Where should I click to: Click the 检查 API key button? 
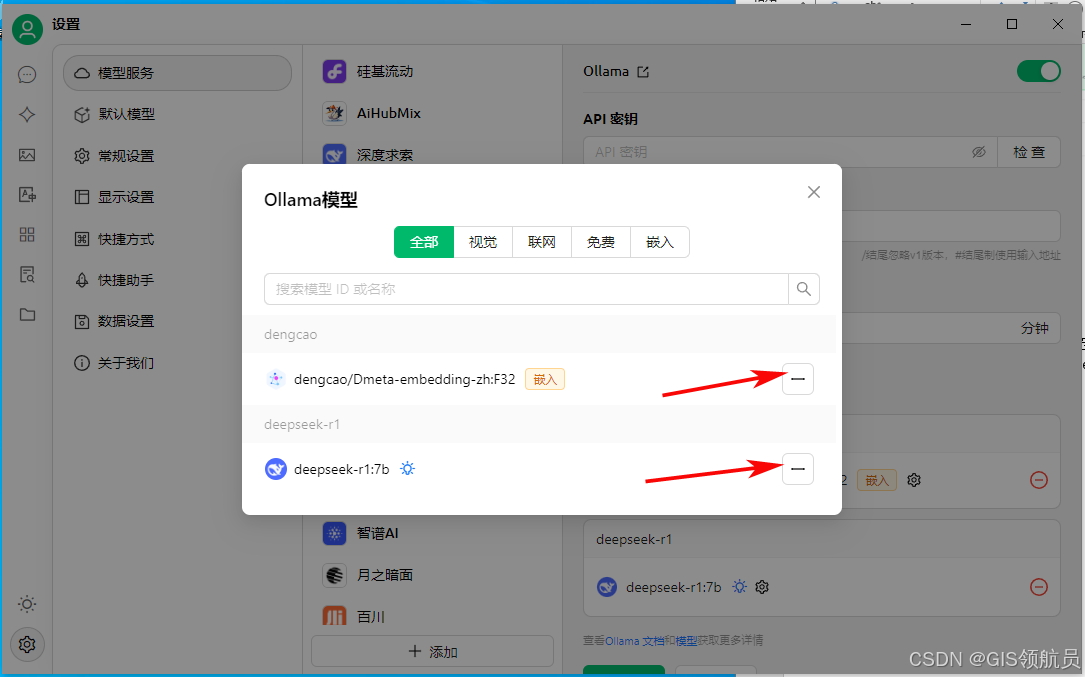(1029, 152)
